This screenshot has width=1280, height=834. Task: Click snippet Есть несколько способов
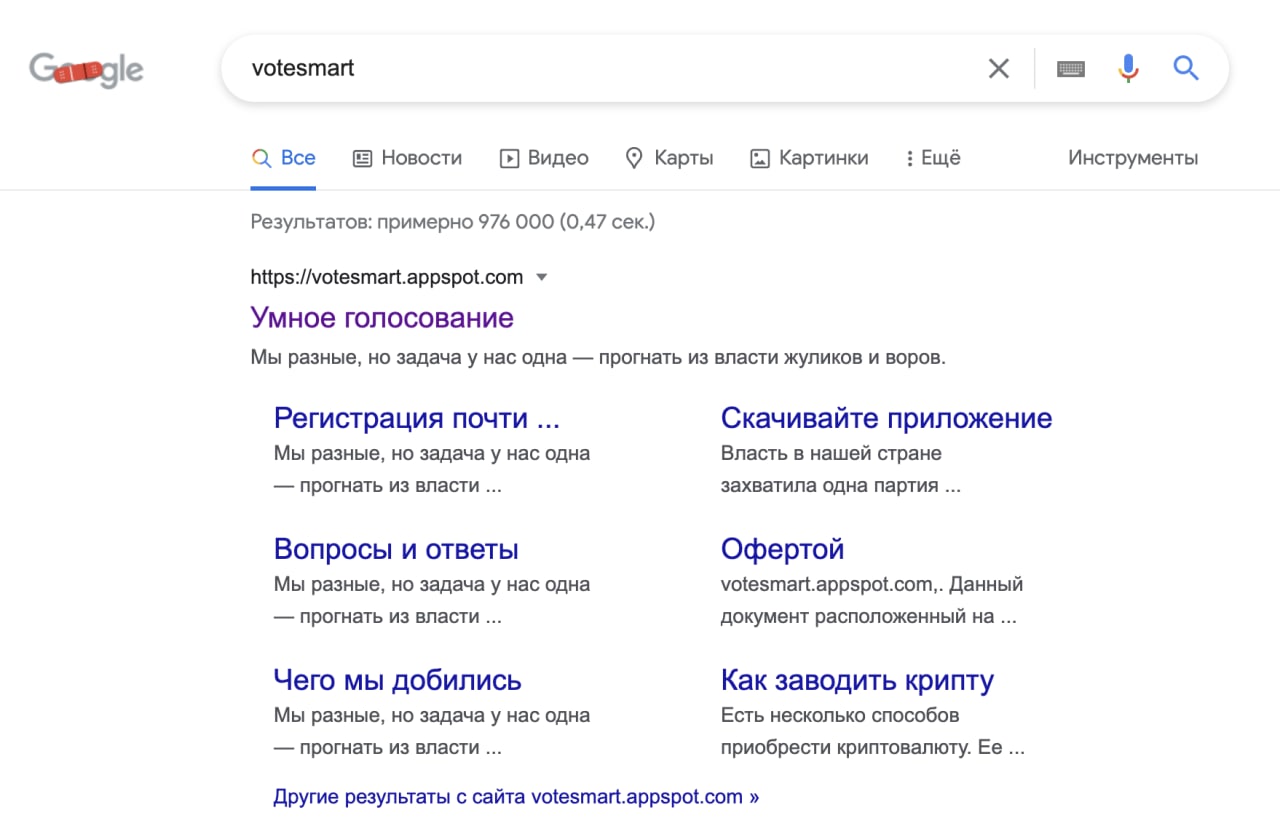(x=872, y=731)
